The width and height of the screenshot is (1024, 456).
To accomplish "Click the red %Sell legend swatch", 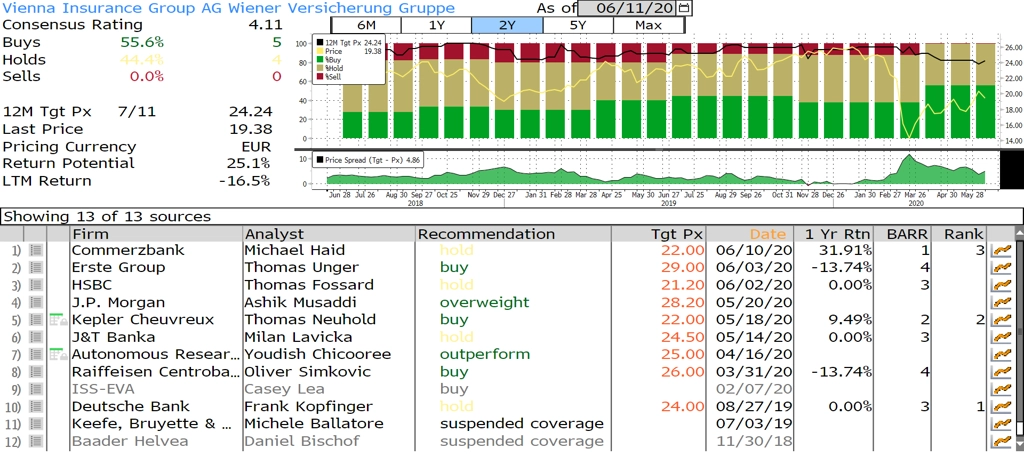I will [x=319, y=76].
